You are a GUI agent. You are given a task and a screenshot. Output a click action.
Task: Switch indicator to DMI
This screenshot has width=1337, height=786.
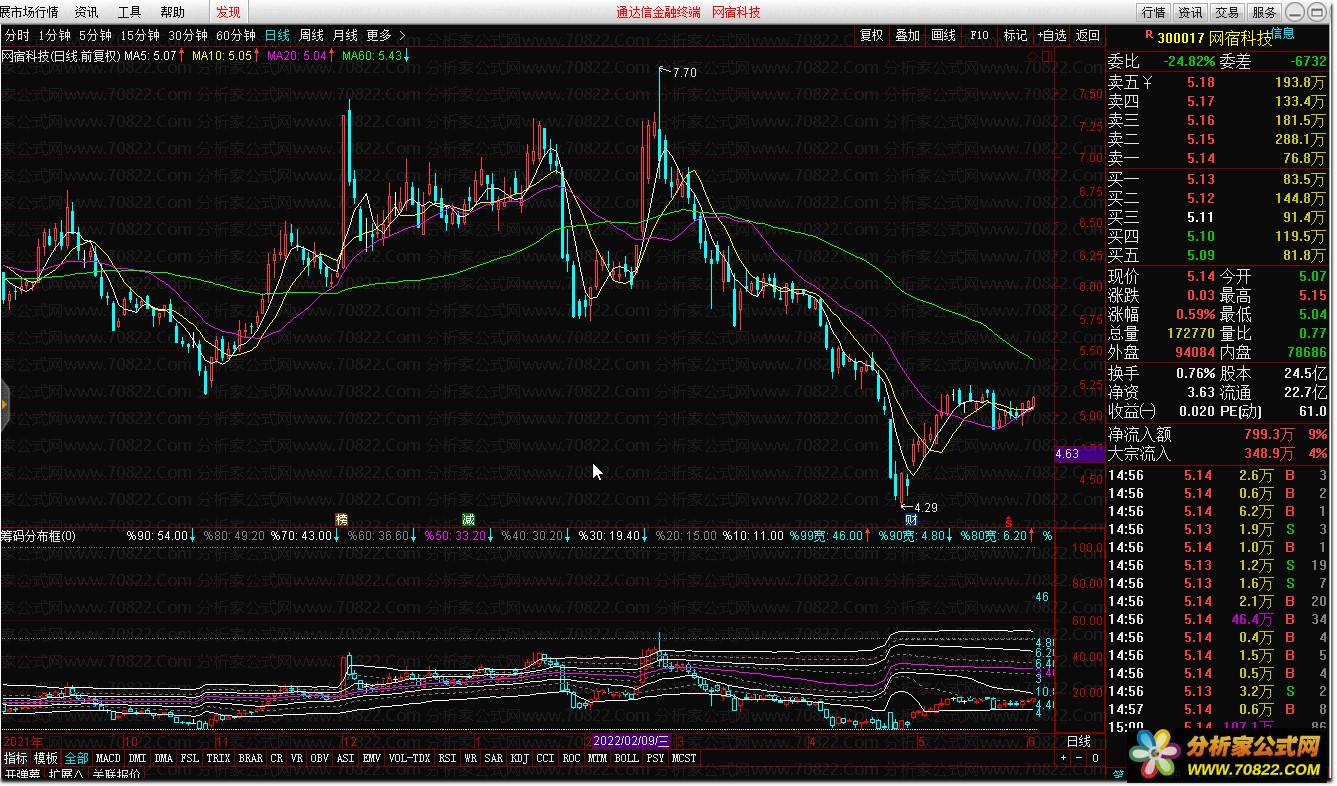(x=138, y=758)
